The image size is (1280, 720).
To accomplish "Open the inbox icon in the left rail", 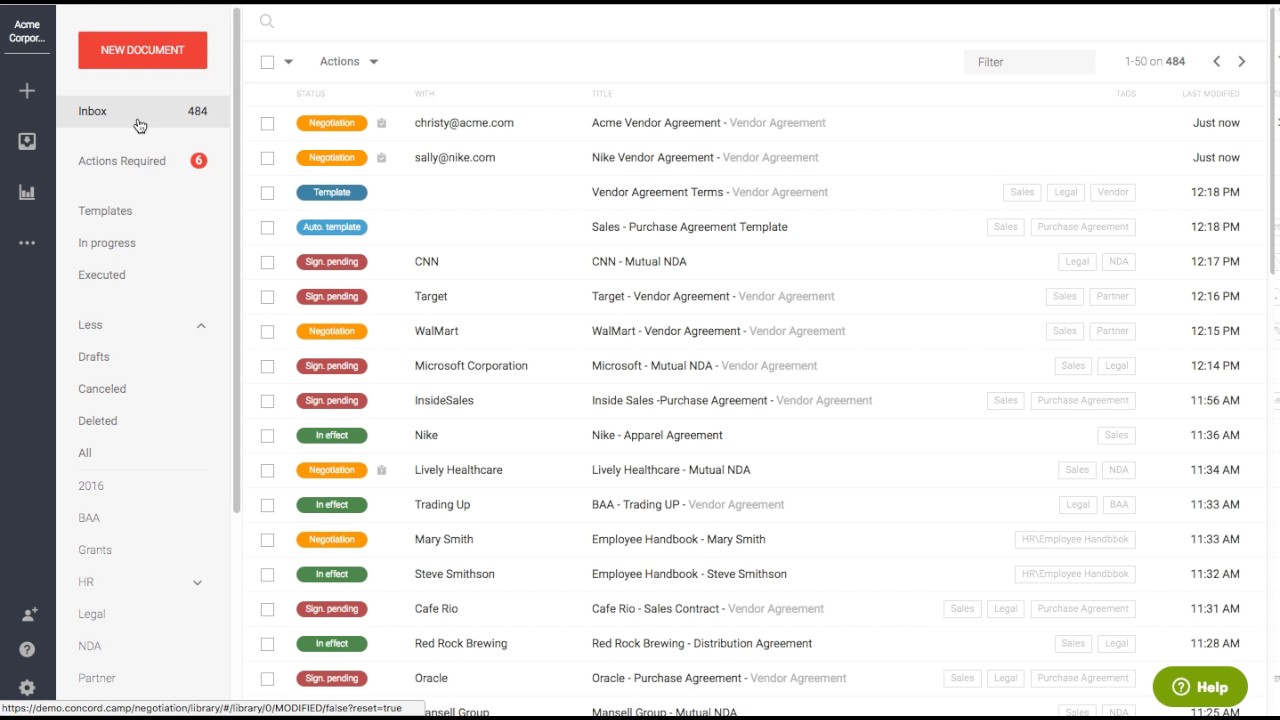I will tap(27, 140).
